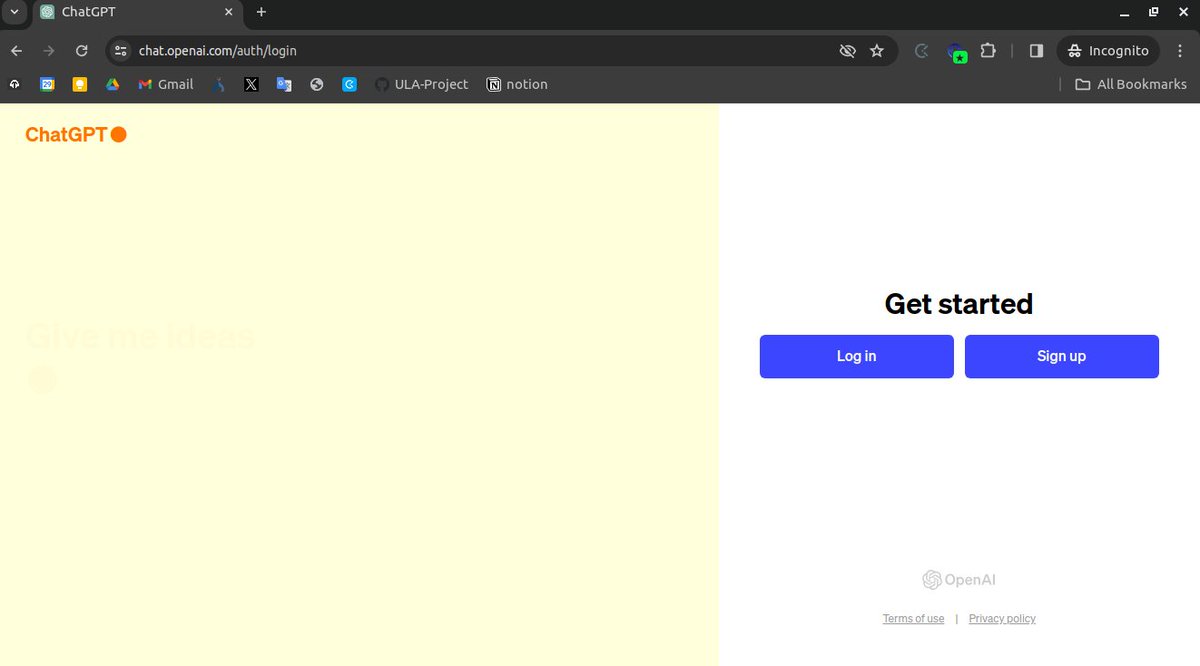This screenshot has height=666, width=1200.
Task: Open the tab search dropdown arrow
Action: pos(14,12)
